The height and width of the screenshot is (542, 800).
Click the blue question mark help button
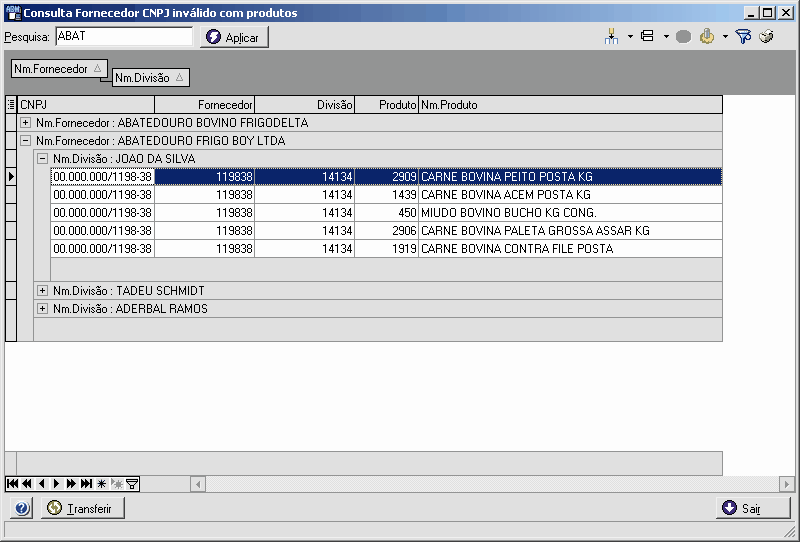click(22, 508)
